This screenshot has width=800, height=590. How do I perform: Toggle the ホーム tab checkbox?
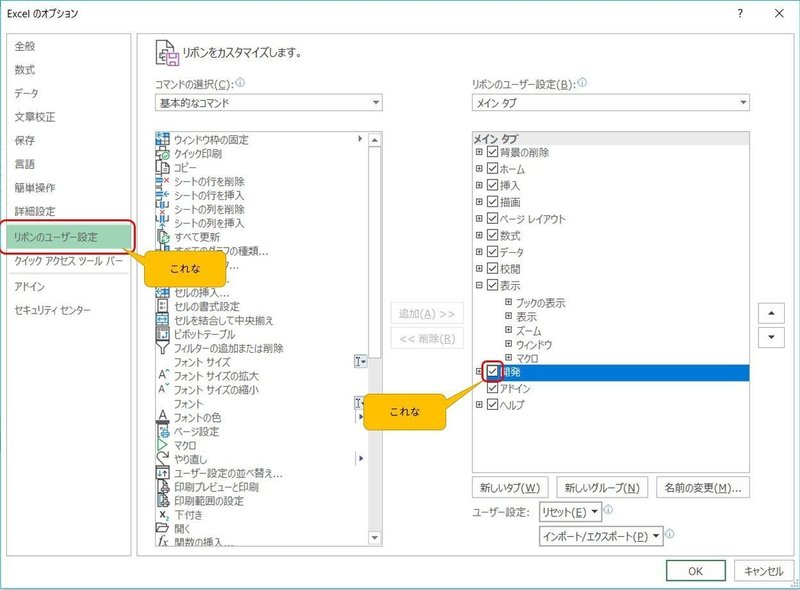492,168
